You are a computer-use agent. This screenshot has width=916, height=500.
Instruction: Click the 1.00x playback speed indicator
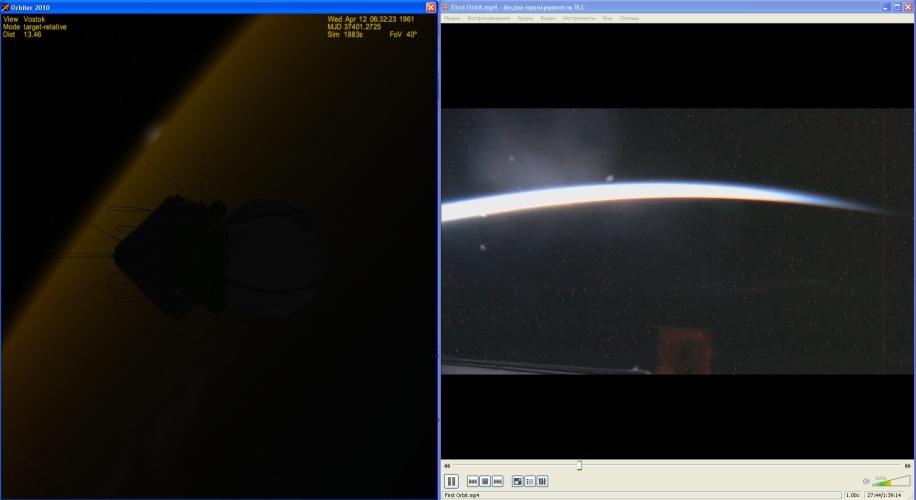coord(852,495)
